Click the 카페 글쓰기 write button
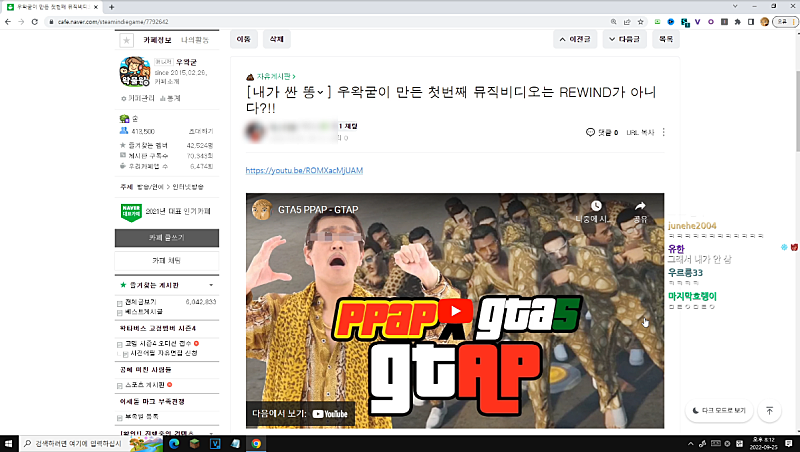Image resolution: width=800 pixels, height=452 pixels. (x=166, y=238)
